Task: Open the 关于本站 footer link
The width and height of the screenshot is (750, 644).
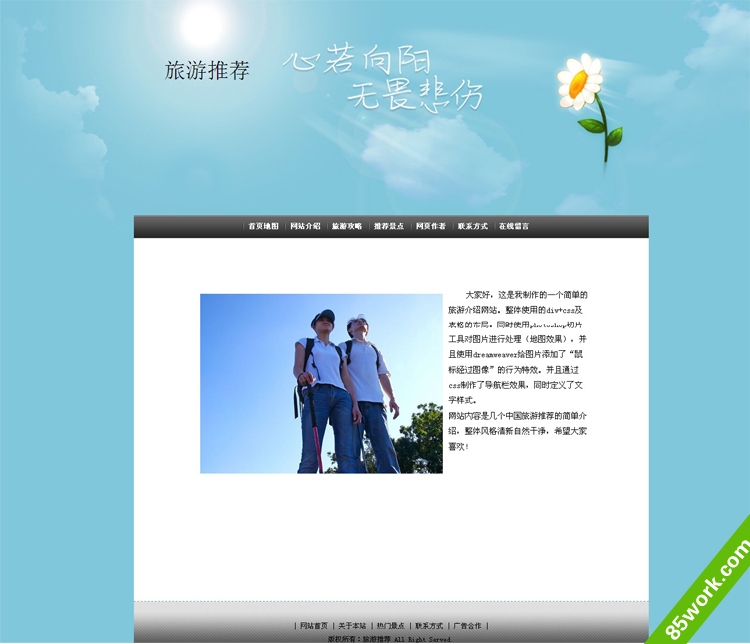Action: tap(352, 626)
